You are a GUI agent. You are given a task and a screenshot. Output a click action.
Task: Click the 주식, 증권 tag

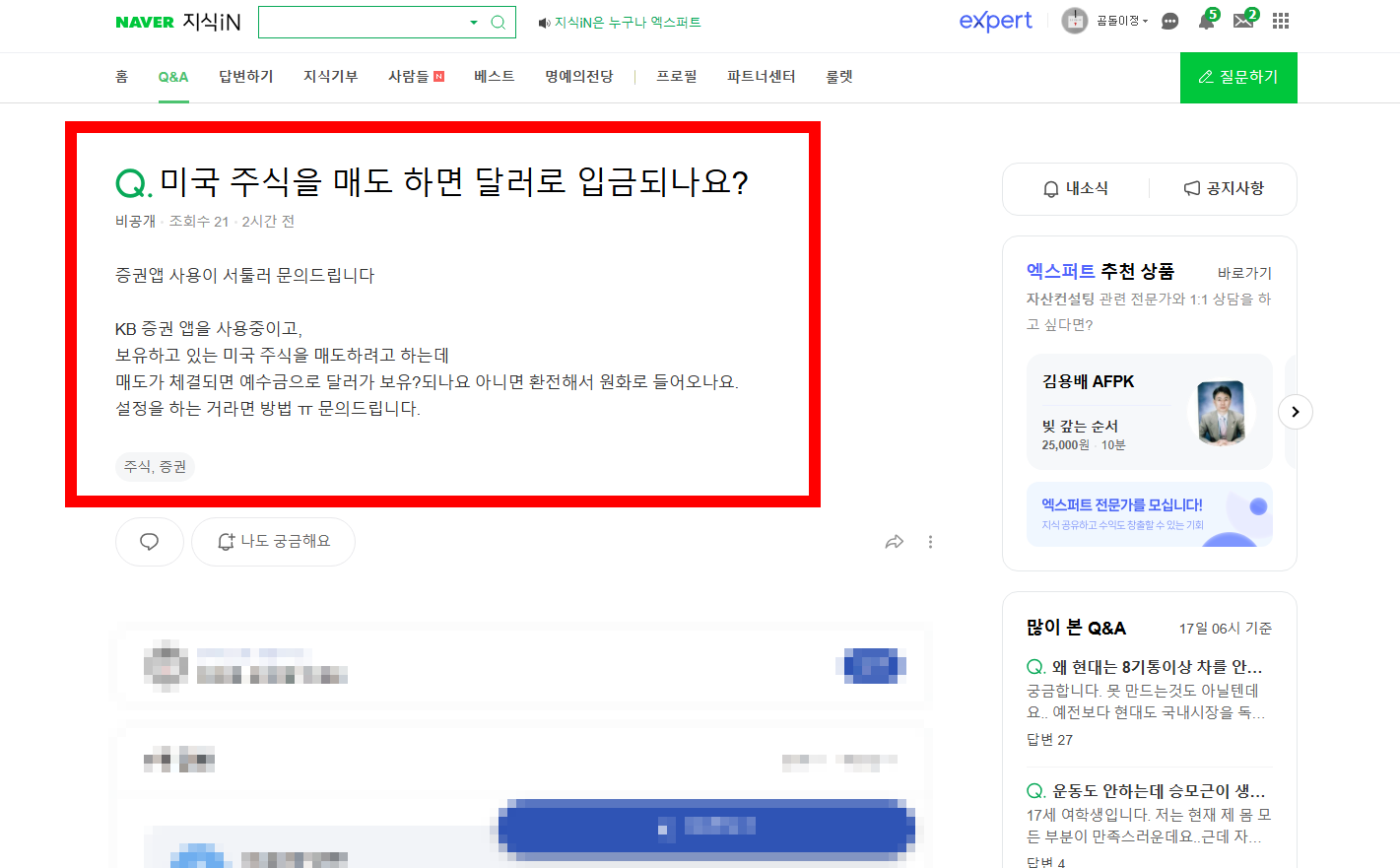point(155,466)
